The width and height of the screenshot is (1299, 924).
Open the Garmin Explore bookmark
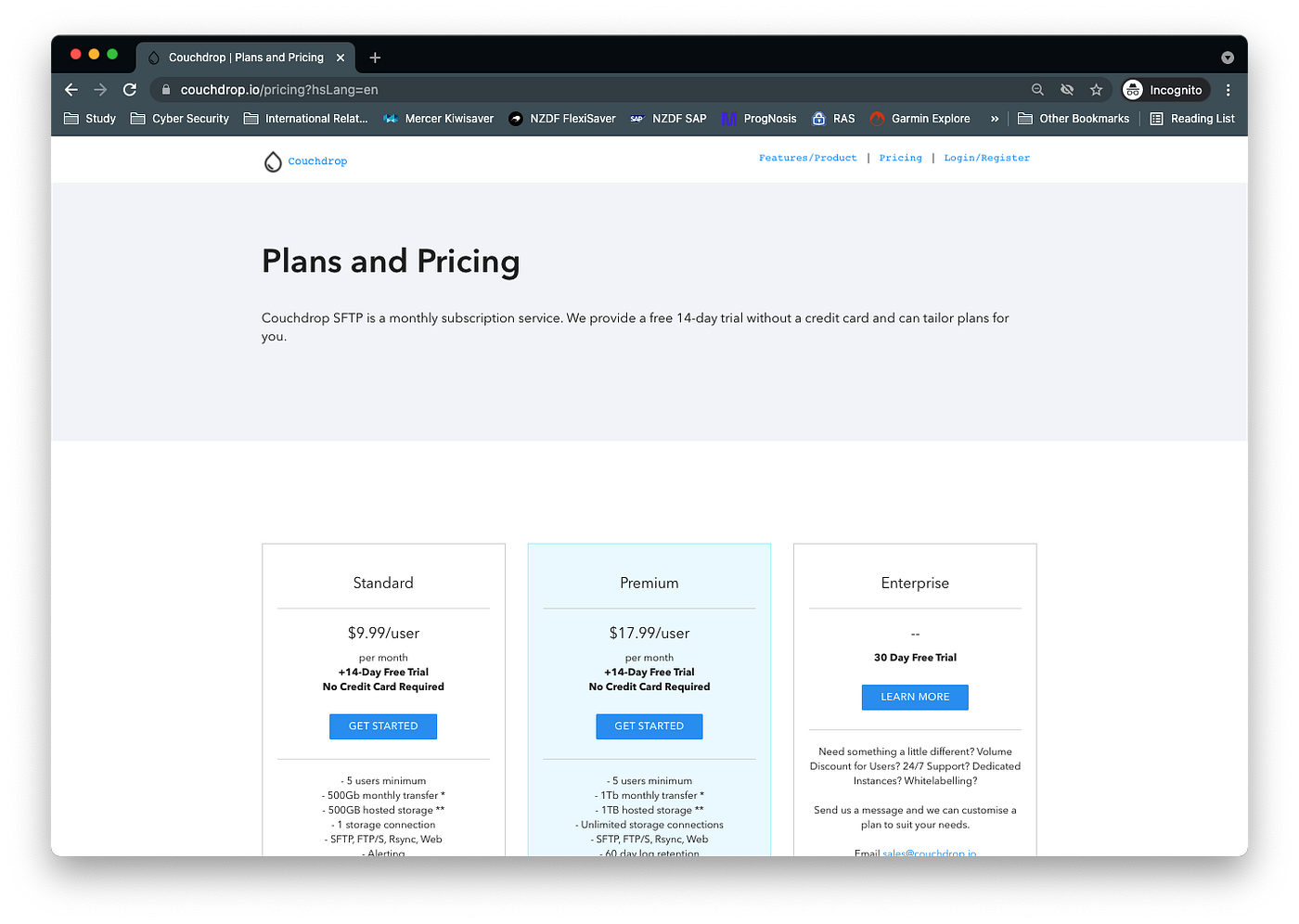tap(920, 118)
